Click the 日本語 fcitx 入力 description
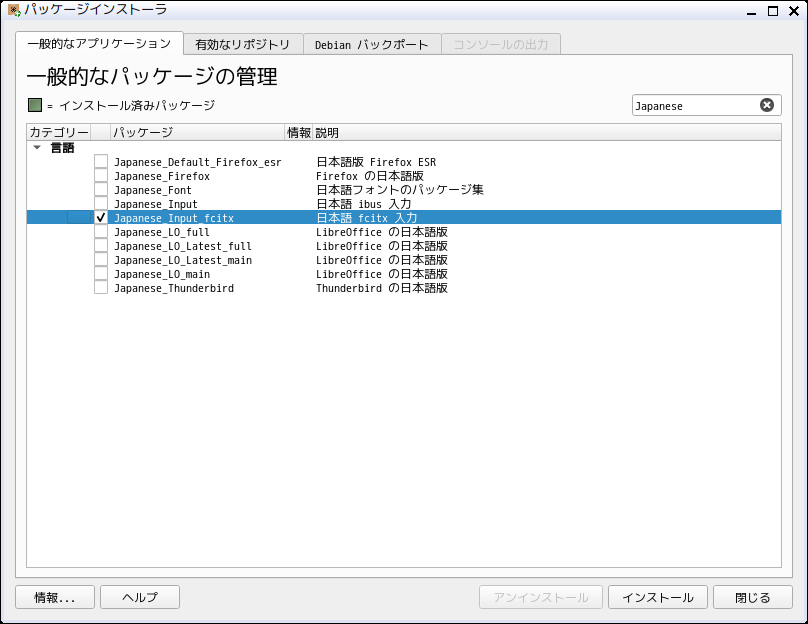The image size is (808, 624). (x=366, y=217)
